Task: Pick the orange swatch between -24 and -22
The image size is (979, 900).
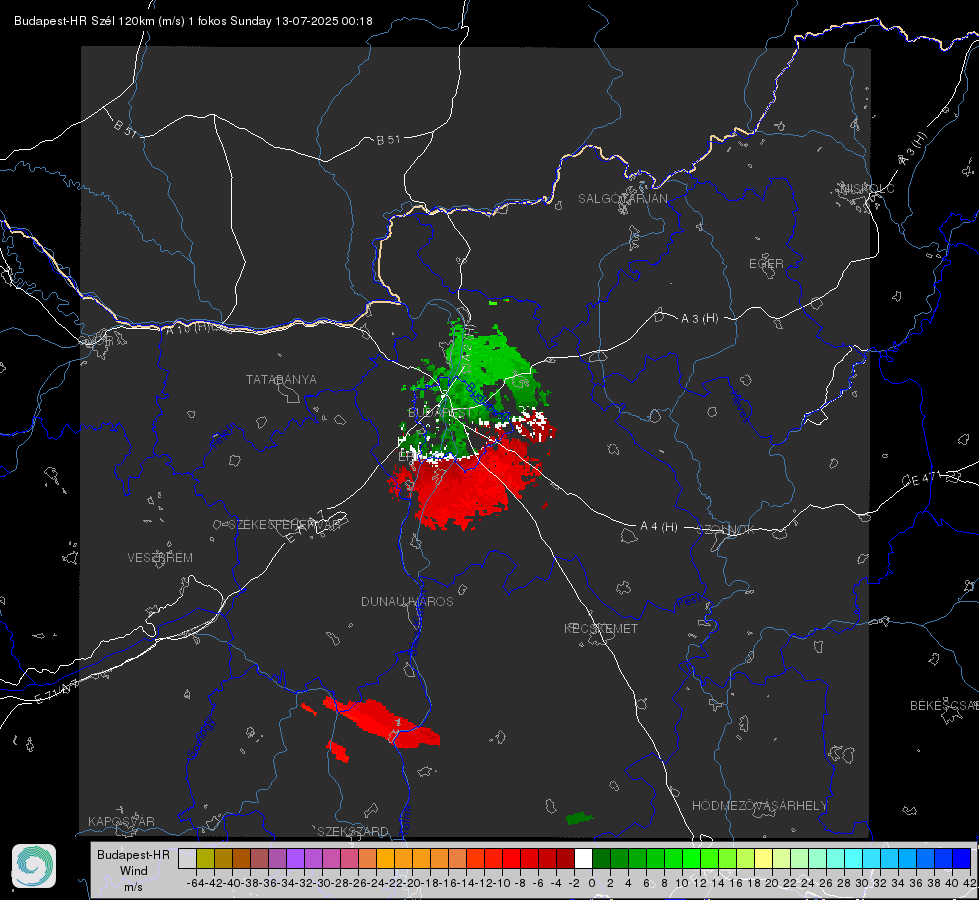Action: point(385,858)
